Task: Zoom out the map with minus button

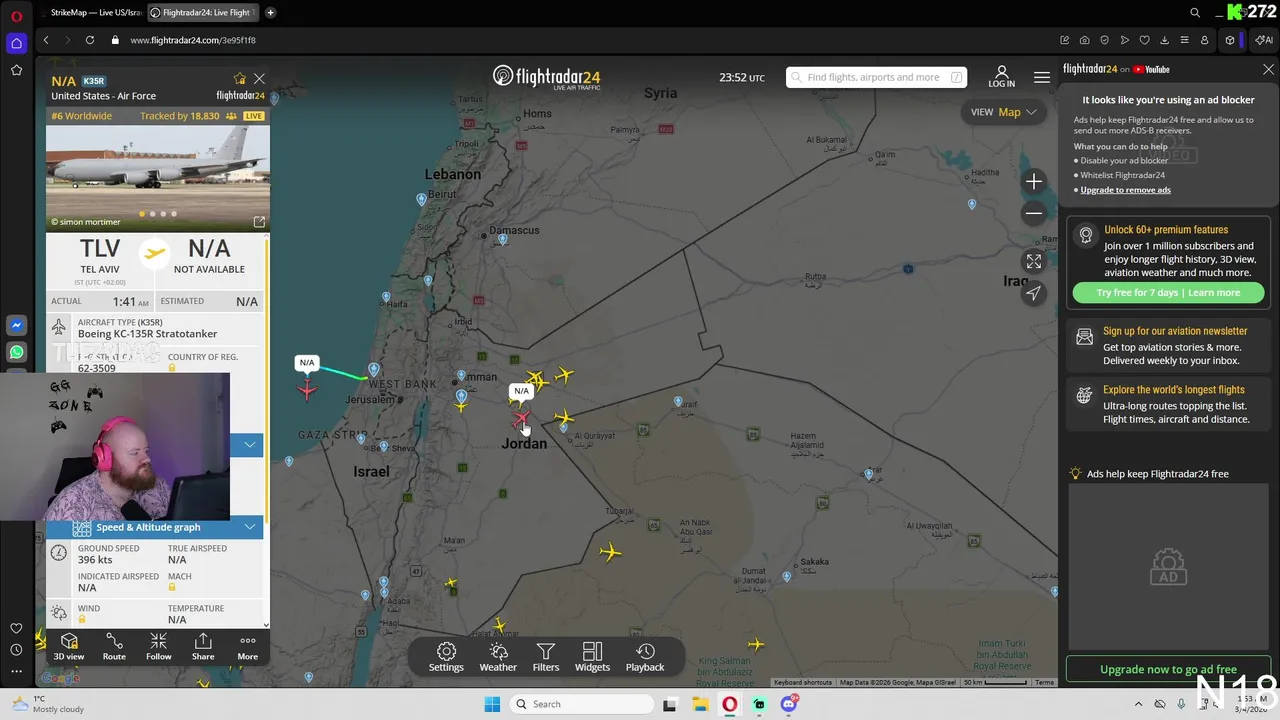Action: click(x=1034, y=213)
